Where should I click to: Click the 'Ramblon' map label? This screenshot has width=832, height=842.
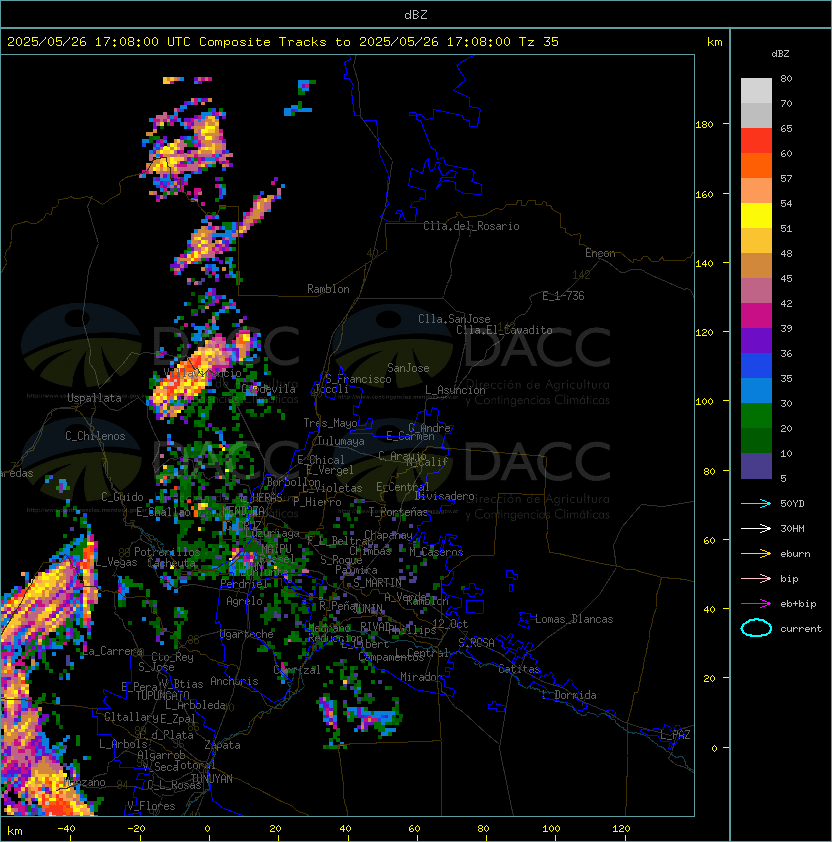pos(328,289)
